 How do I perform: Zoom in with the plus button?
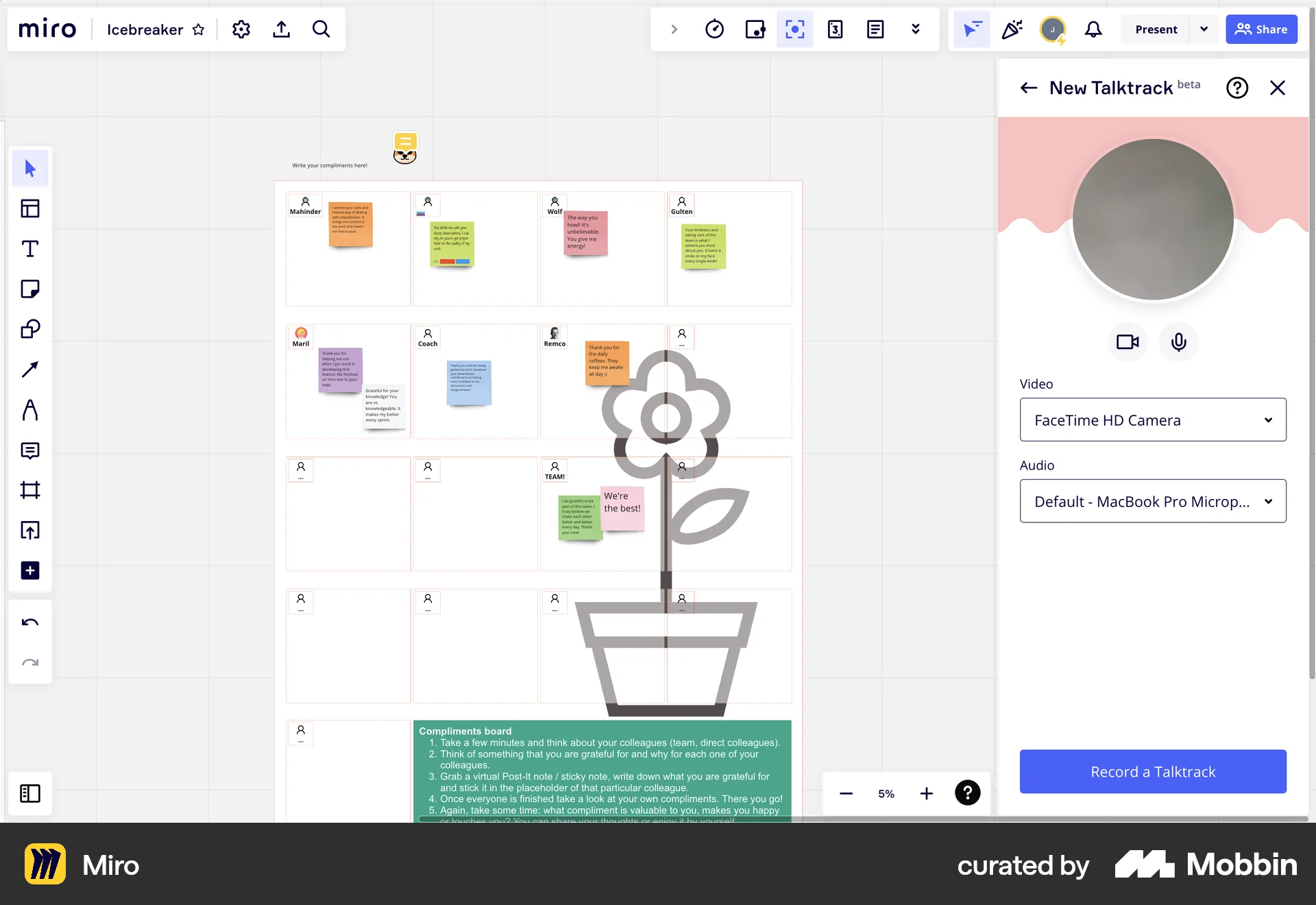[x=926, y=794]
